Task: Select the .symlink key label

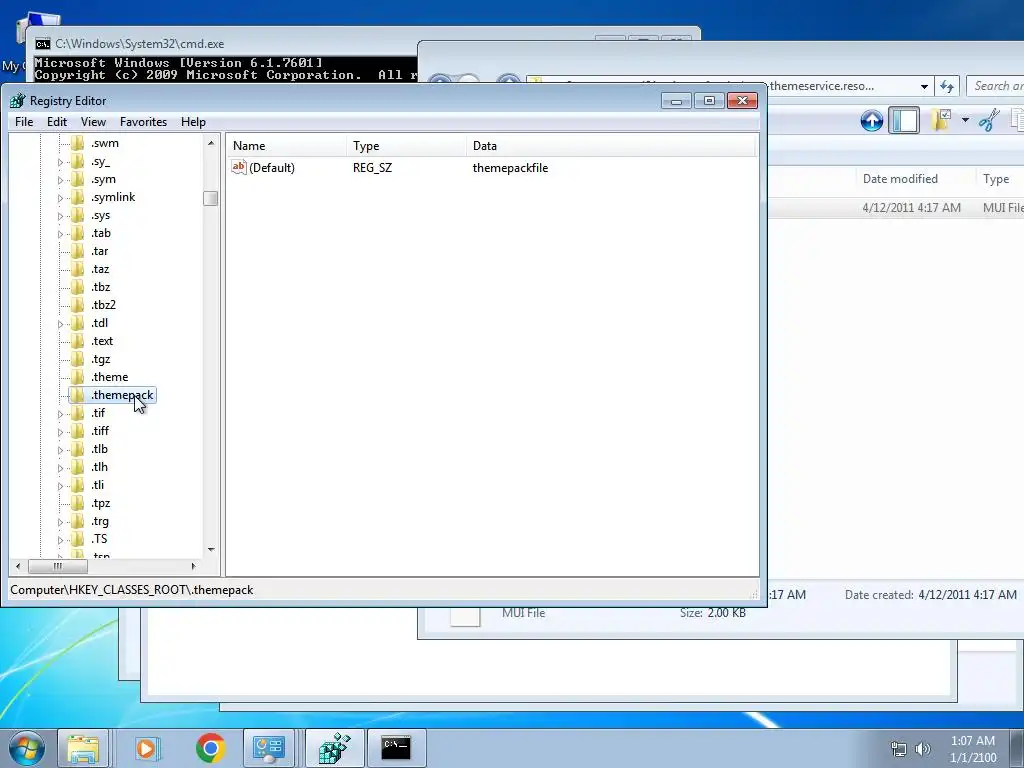Action: click(113, 197)
